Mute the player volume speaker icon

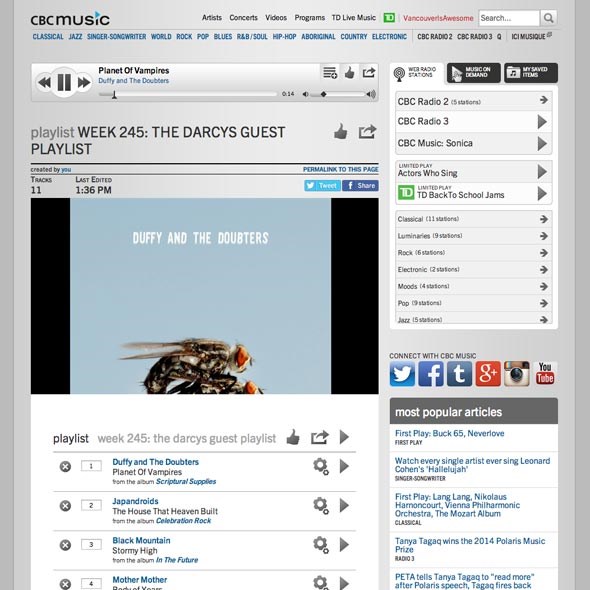coord(306,94)
